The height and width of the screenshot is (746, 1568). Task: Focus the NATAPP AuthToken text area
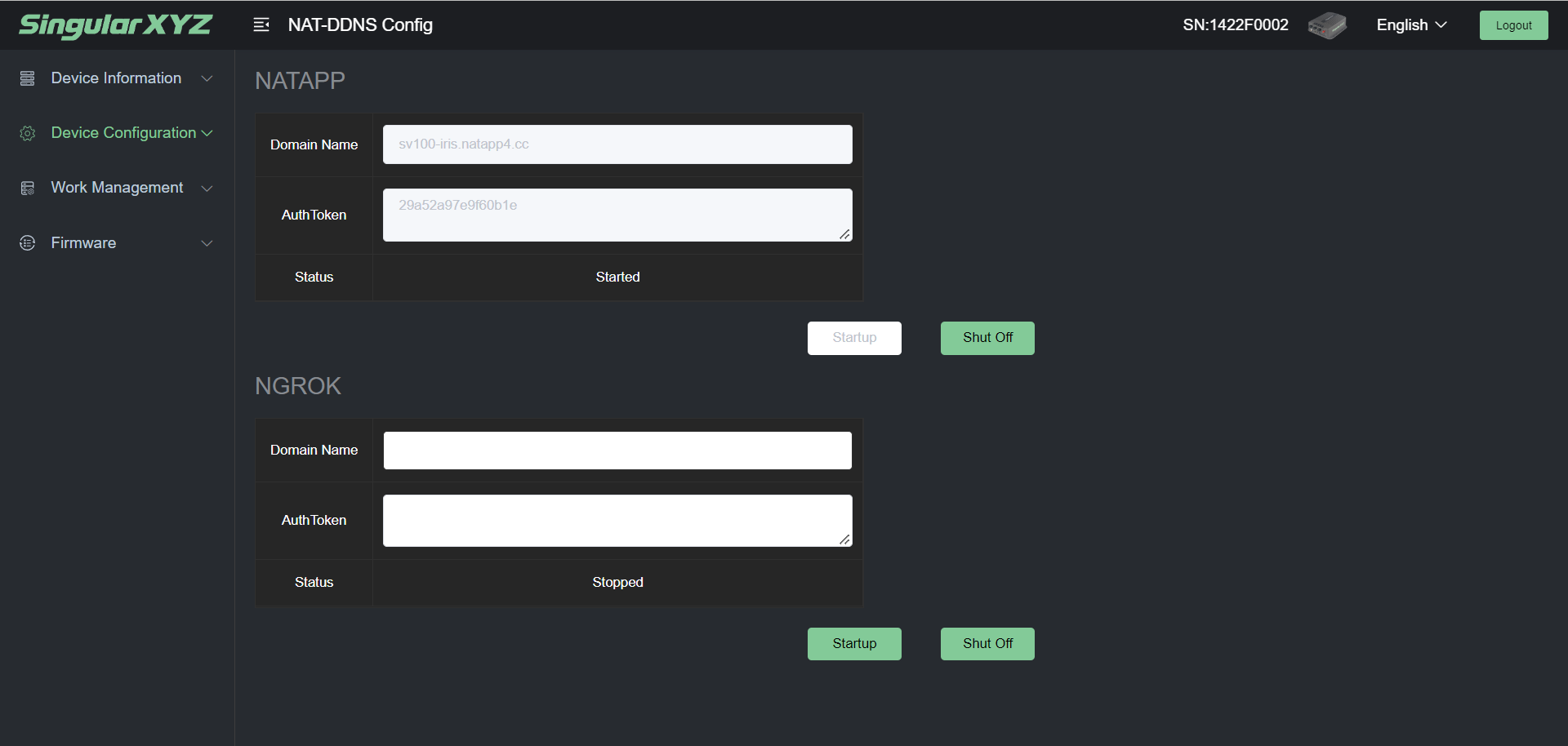[x=617, y=215]
